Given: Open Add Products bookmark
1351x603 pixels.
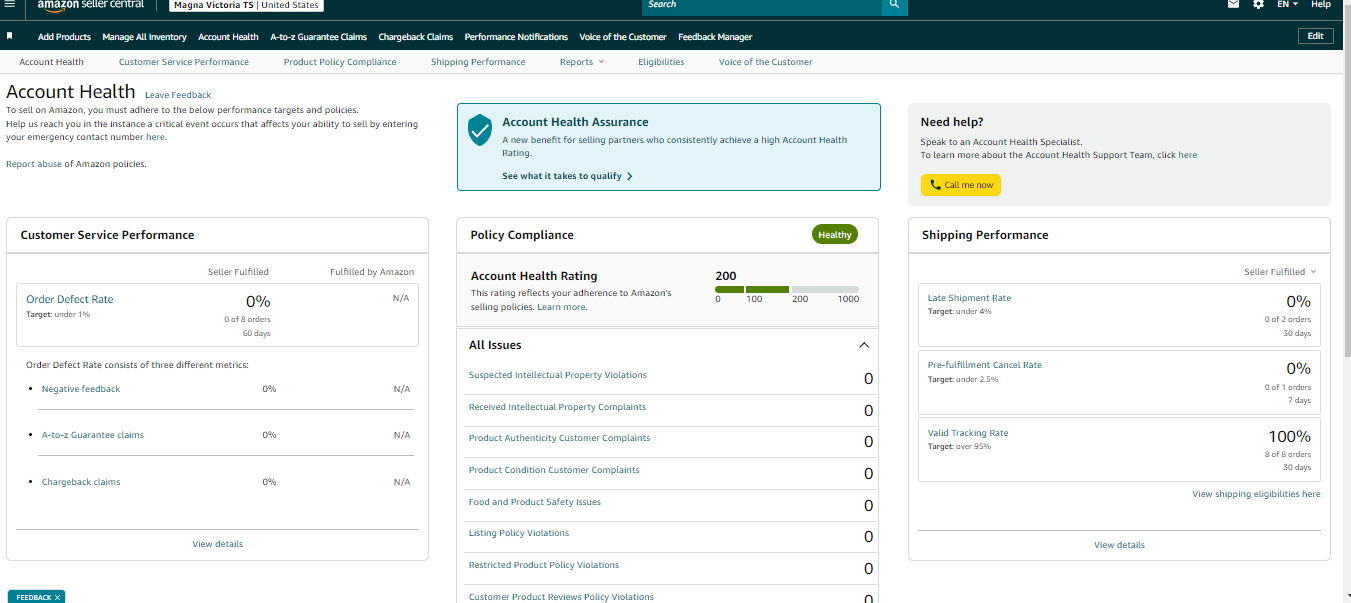Looking at the screenshot, I should (64, 37).
